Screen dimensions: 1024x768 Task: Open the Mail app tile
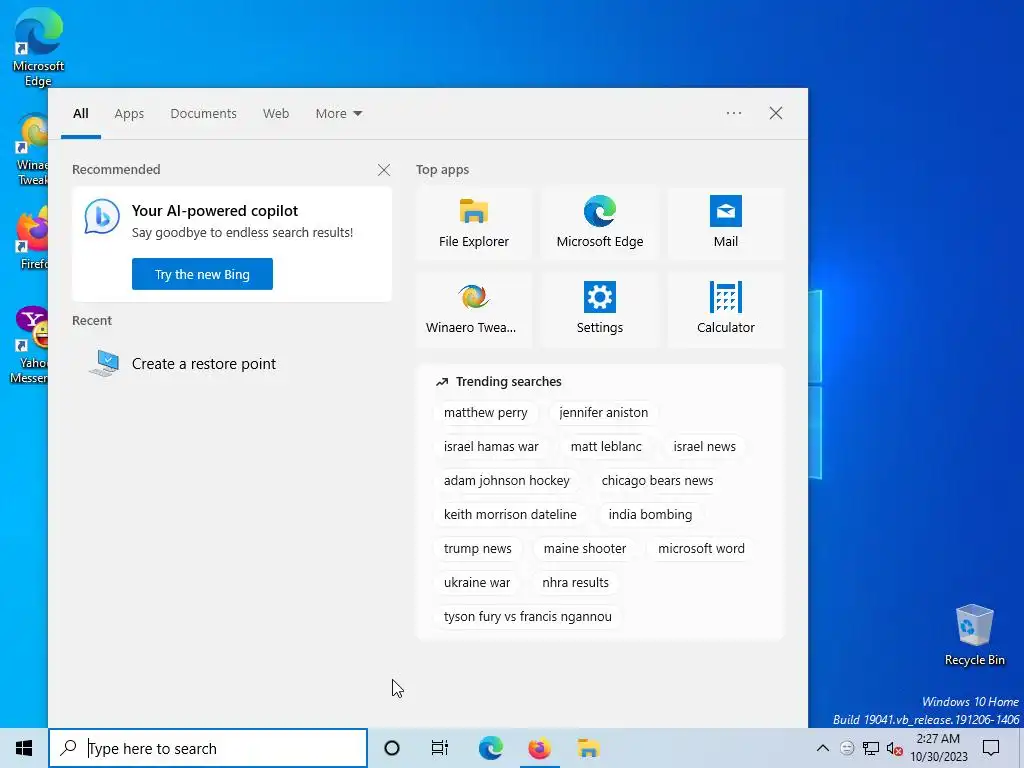[726, 223]
